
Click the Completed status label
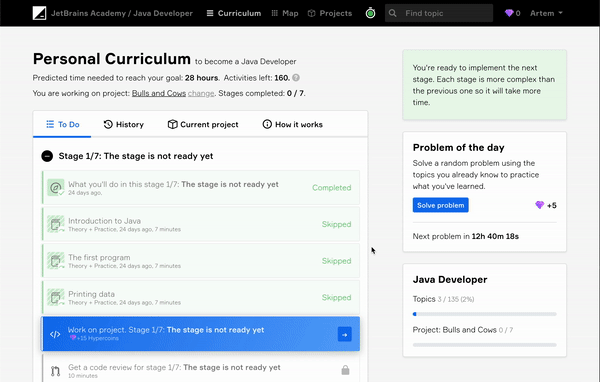tap(331, 188)
